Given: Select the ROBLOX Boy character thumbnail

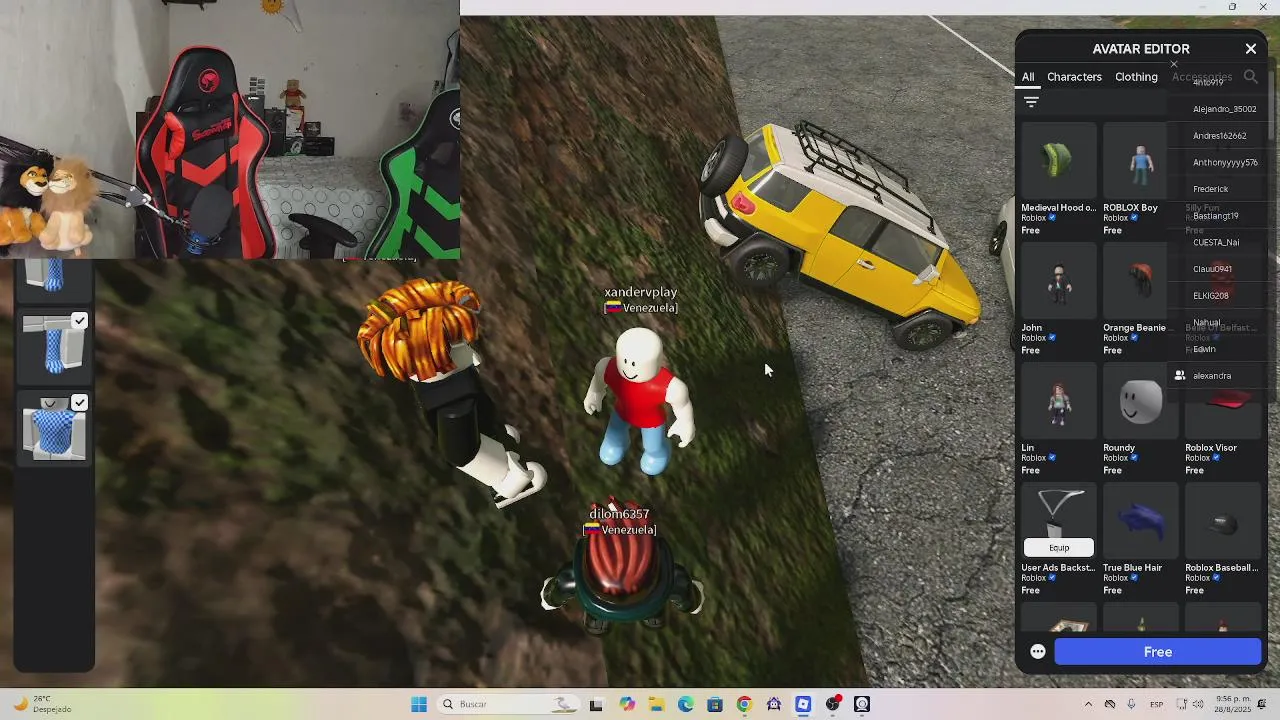Looking at the screenshot, I should (1140, 162).
